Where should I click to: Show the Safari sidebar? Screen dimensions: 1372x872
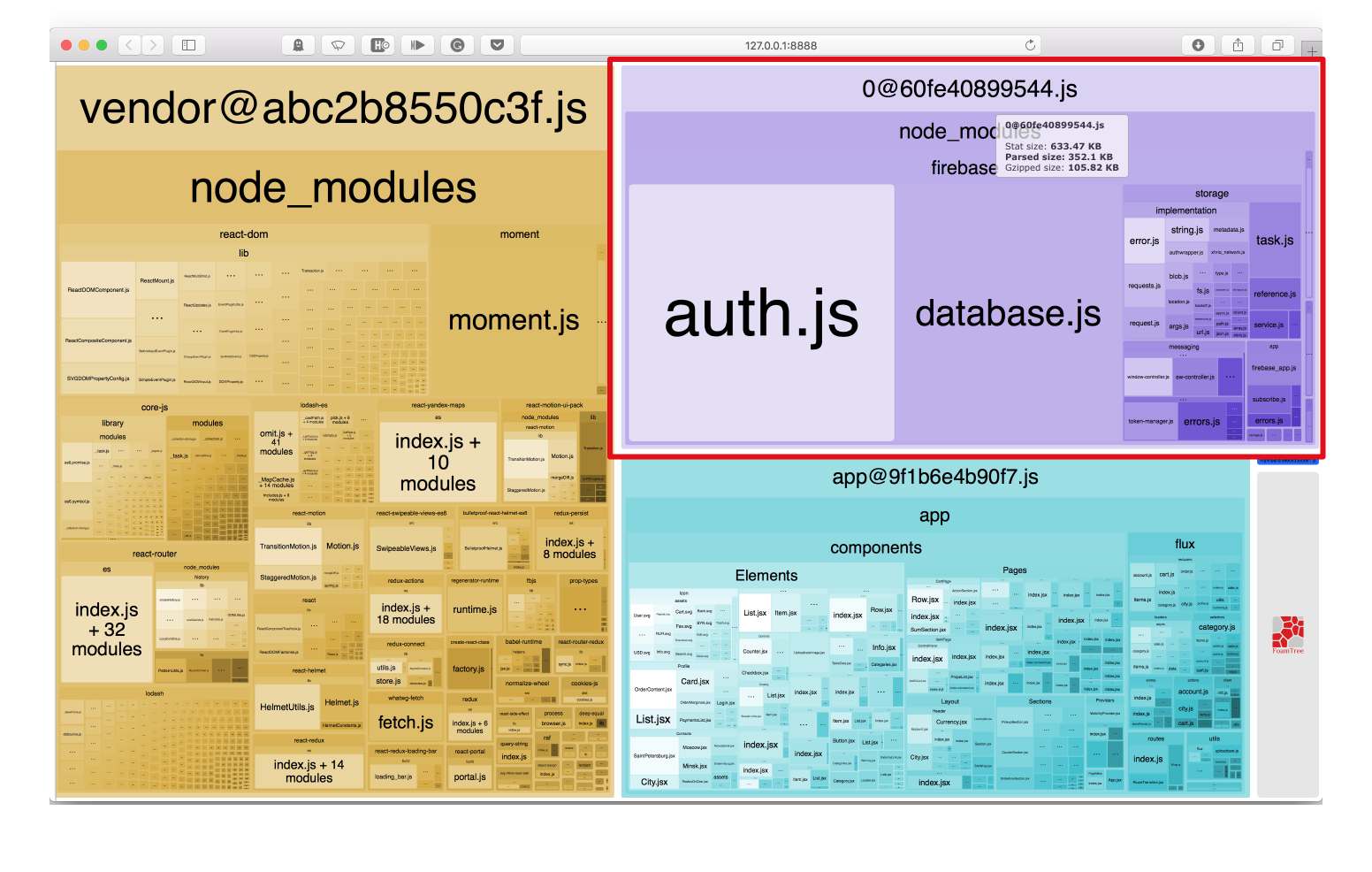[188, 45]
